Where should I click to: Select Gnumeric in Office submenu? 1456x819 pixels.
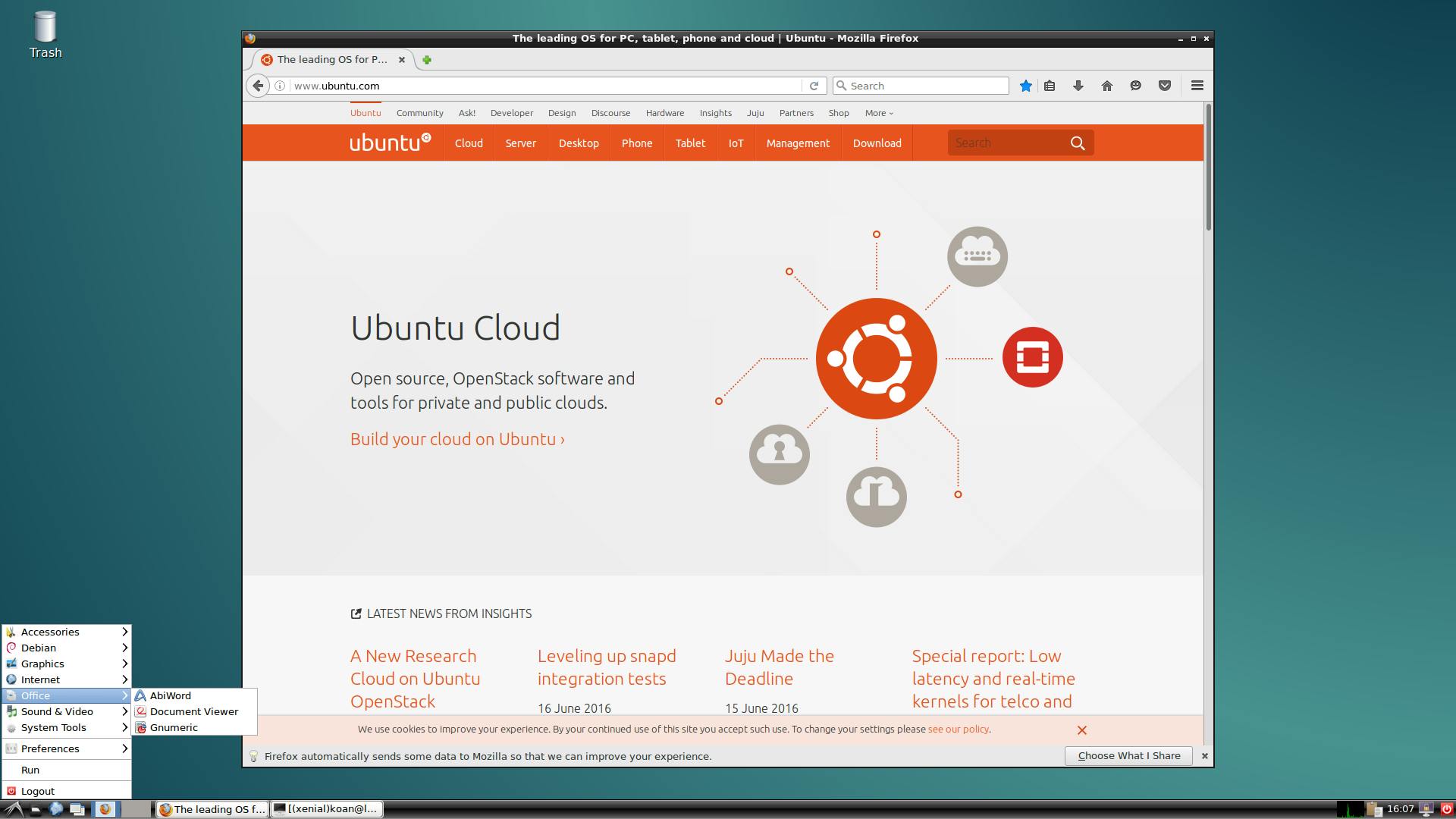pos(174,727)
